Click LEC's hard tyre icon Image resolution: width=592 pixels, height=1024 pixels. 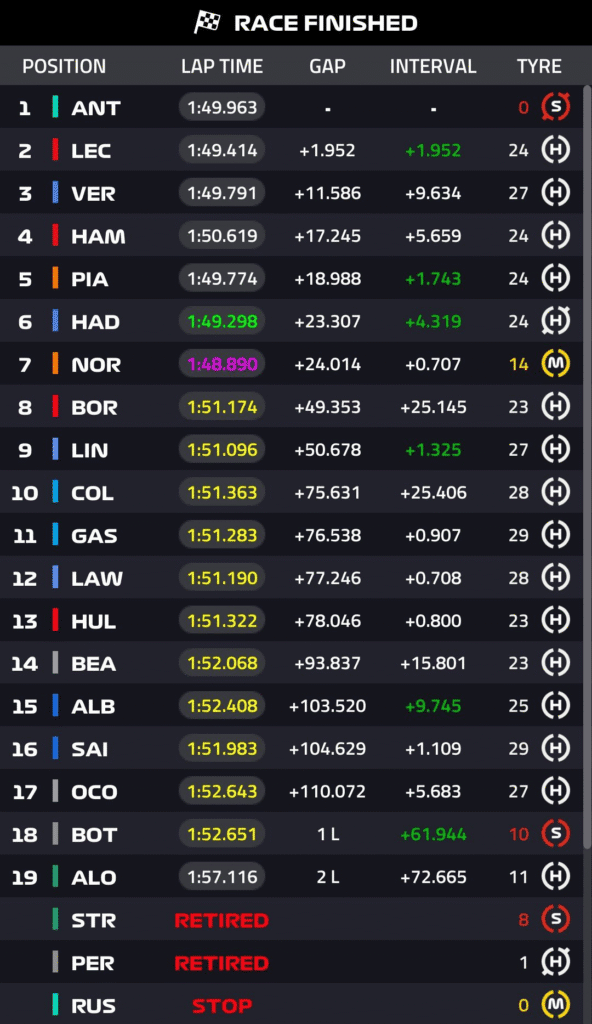[x=555, y=150]
